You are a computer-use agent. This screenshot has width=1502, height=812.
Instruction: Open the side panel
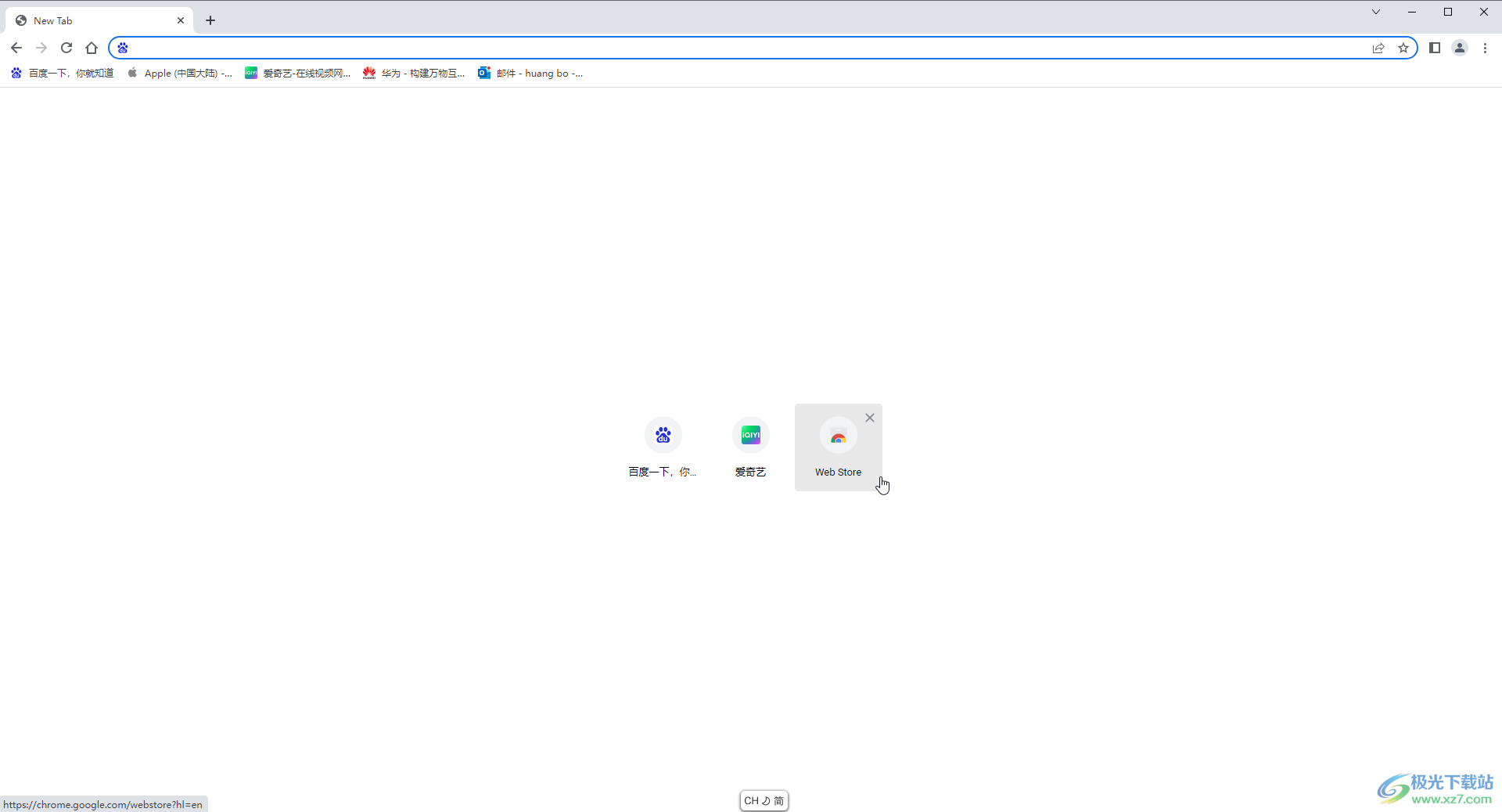click(x=1435, y=48)
